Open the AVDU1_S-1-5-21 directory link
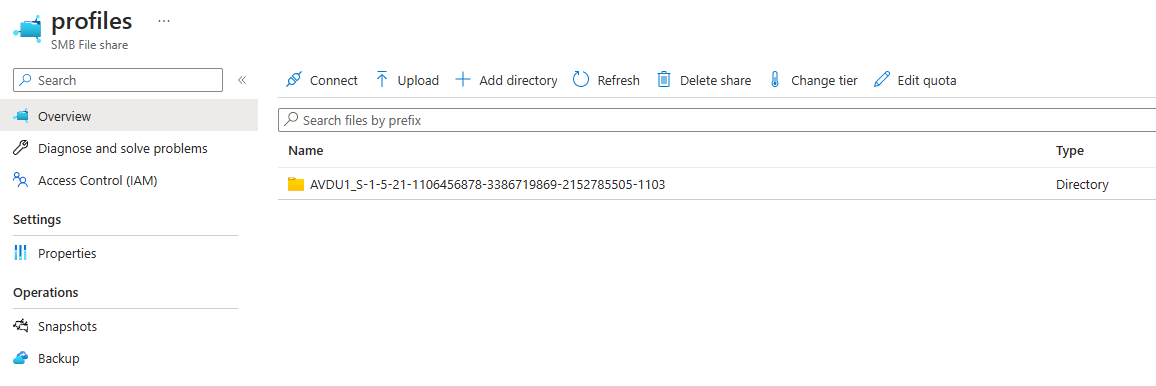 (x=487, y=185)
